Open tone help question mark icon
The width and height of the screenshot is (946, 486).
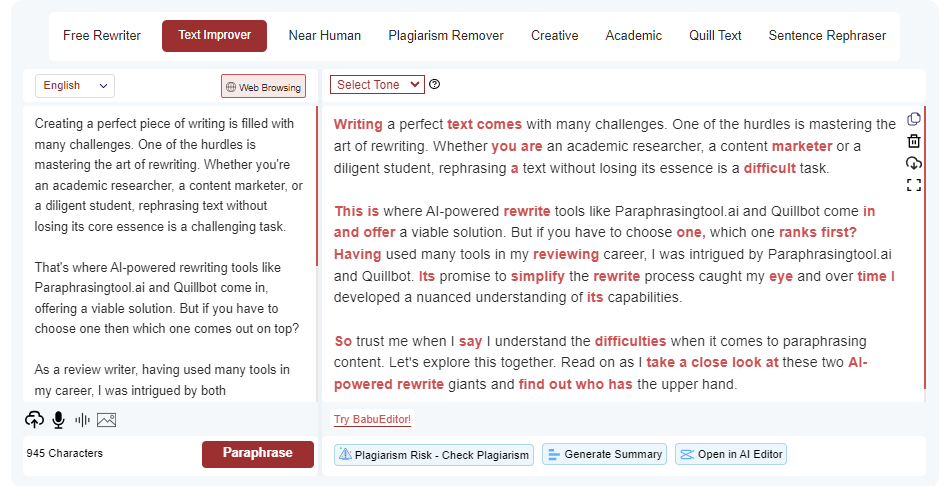tap(434, 84)
